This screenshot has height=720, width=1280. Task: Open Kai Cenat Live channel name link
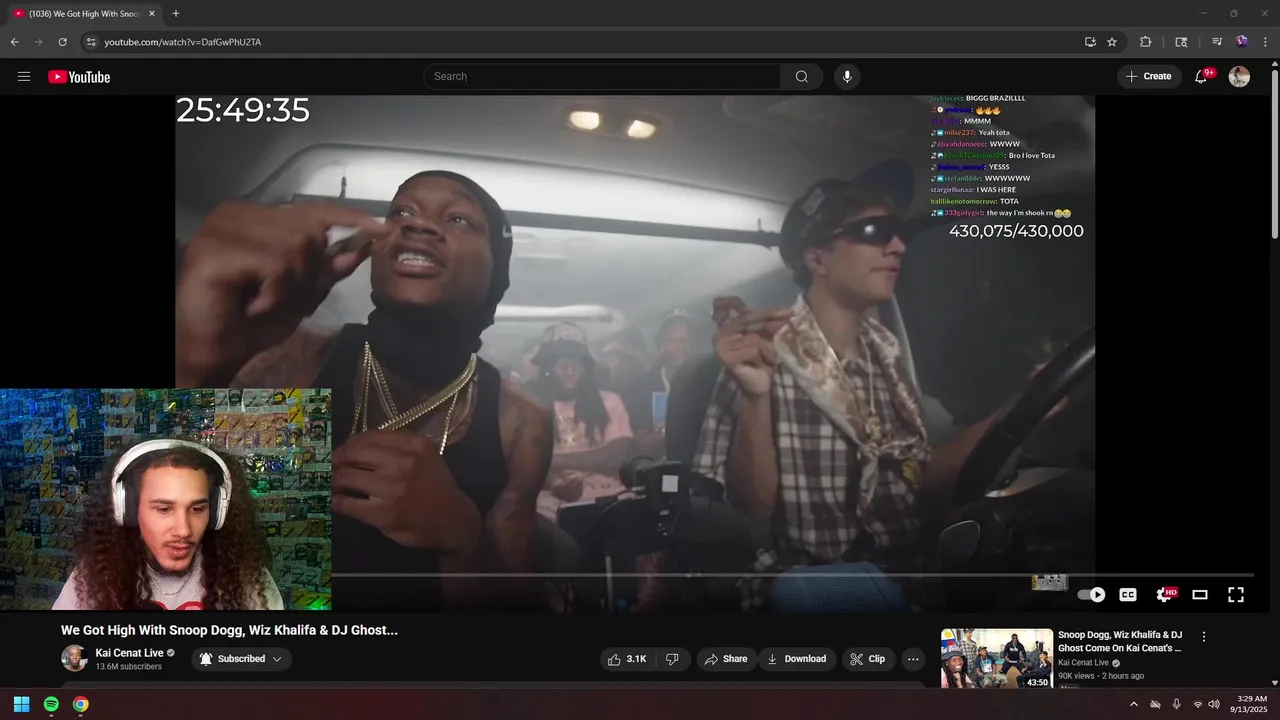click(129, 653)
